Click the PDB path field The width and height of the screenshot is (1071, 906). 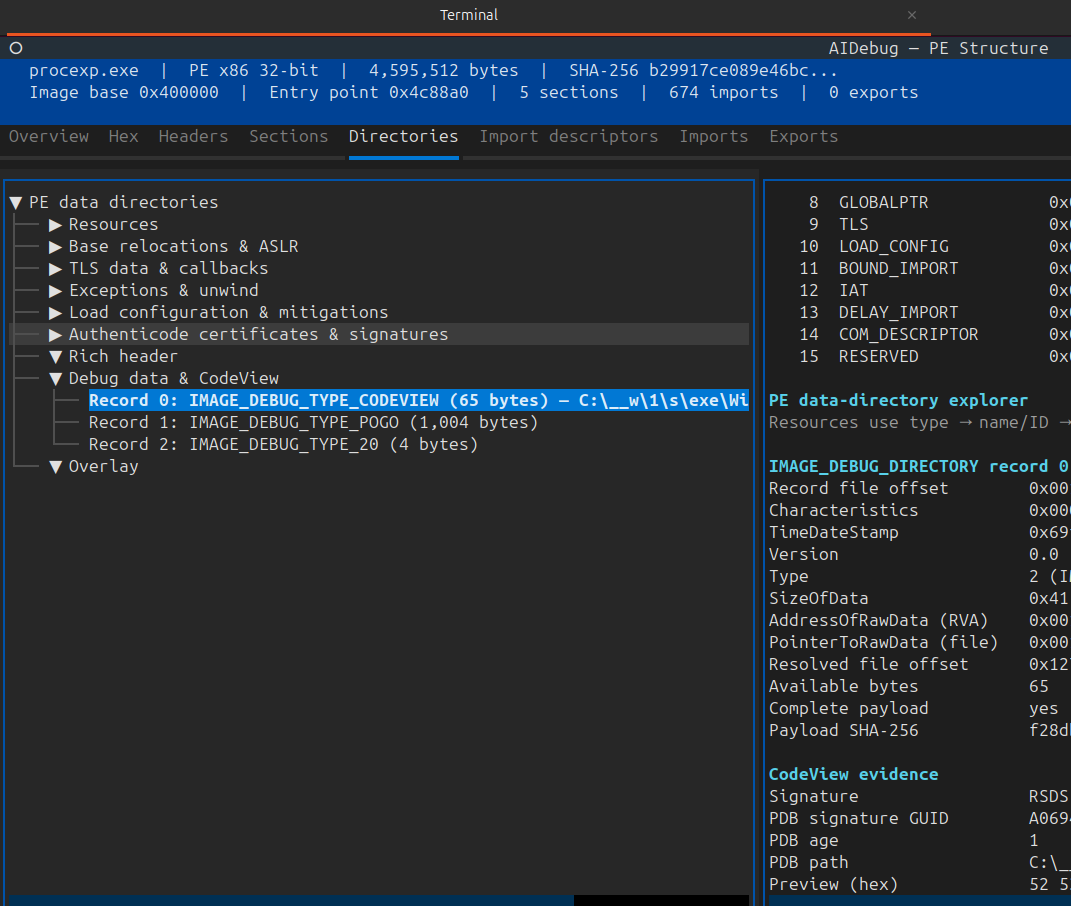pyautogui.click(x=917, y=862)
